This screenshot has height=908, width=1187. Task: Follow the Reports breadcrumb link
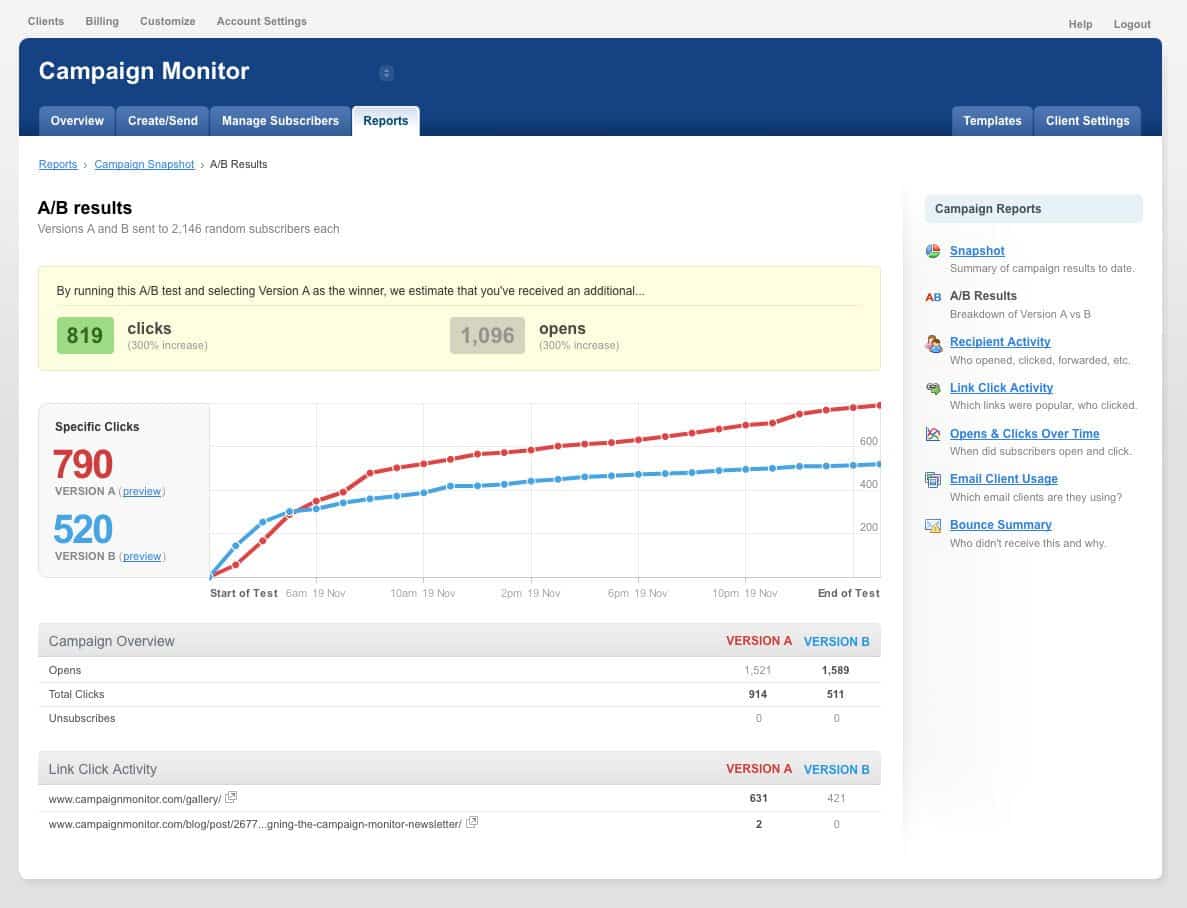pyautogui.click(x=58, y=164)
